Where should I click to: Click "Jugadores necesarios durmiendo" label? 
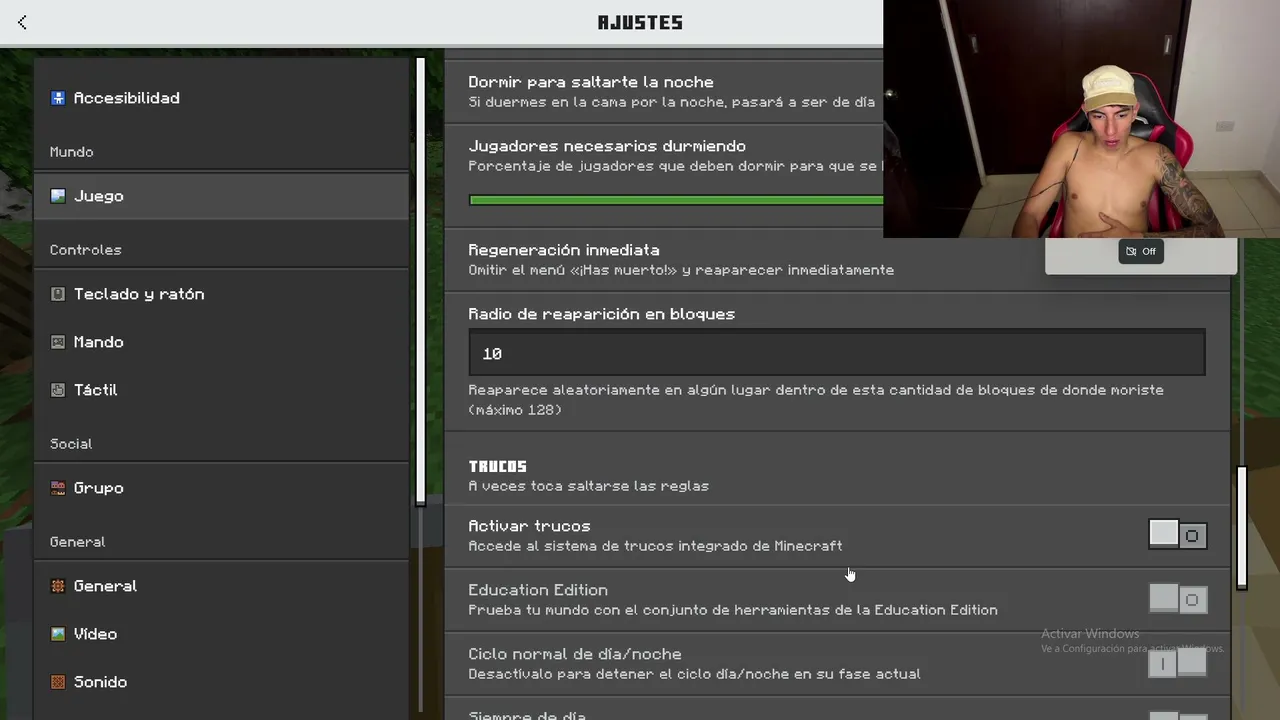pos(607,146)
